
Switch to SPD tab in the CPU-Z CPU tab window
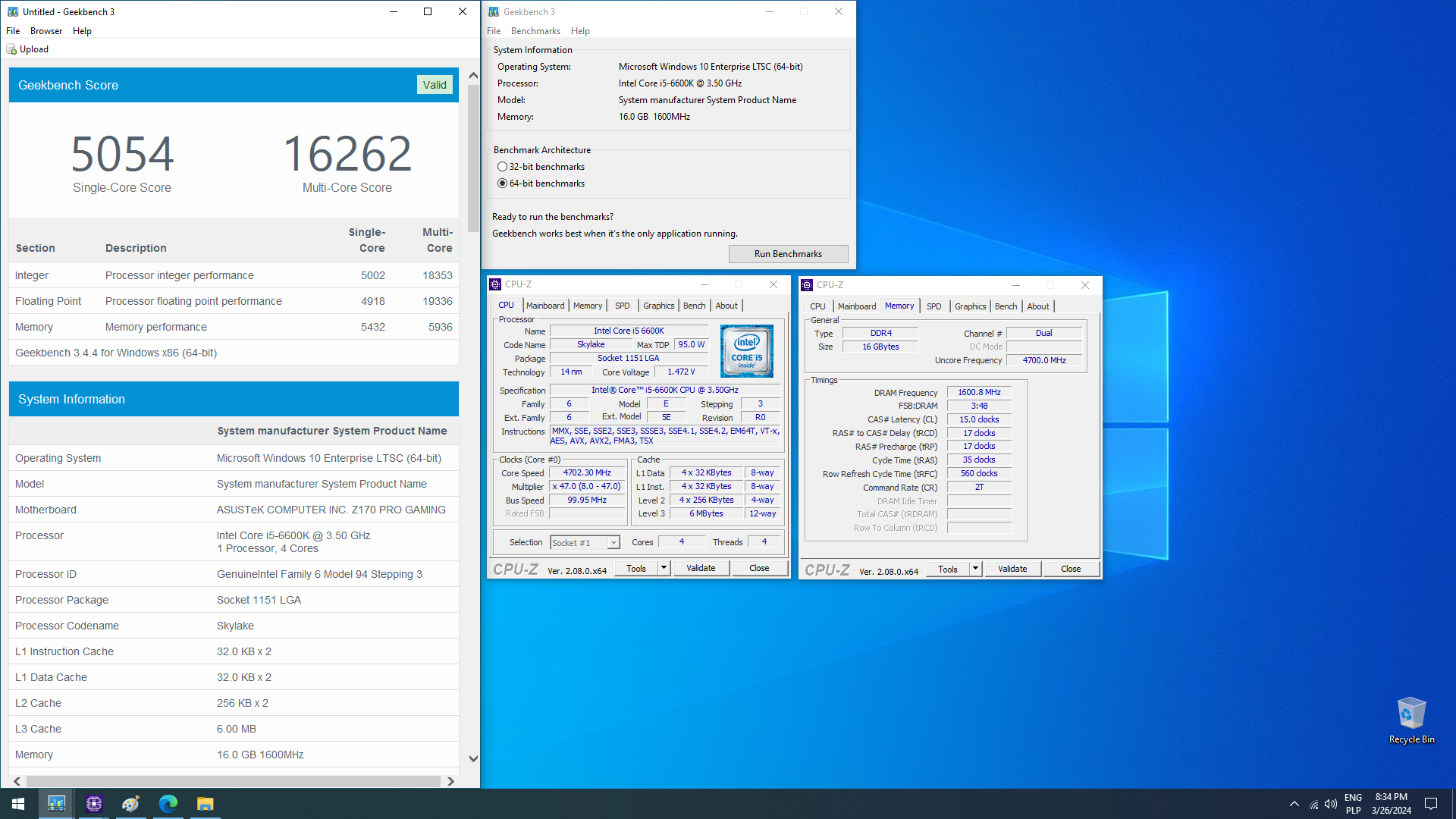(x=622, y=306)
